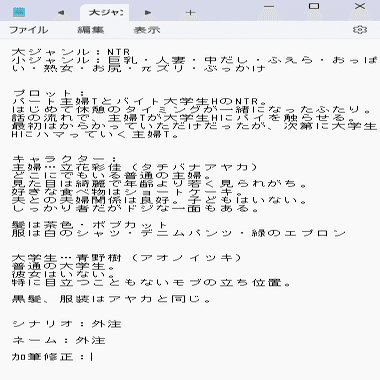Image resolution: width=380 pixels, height=380 pixels.
Task: Click the Notepad app icon in title bar
Action: [x=19, y=12]
